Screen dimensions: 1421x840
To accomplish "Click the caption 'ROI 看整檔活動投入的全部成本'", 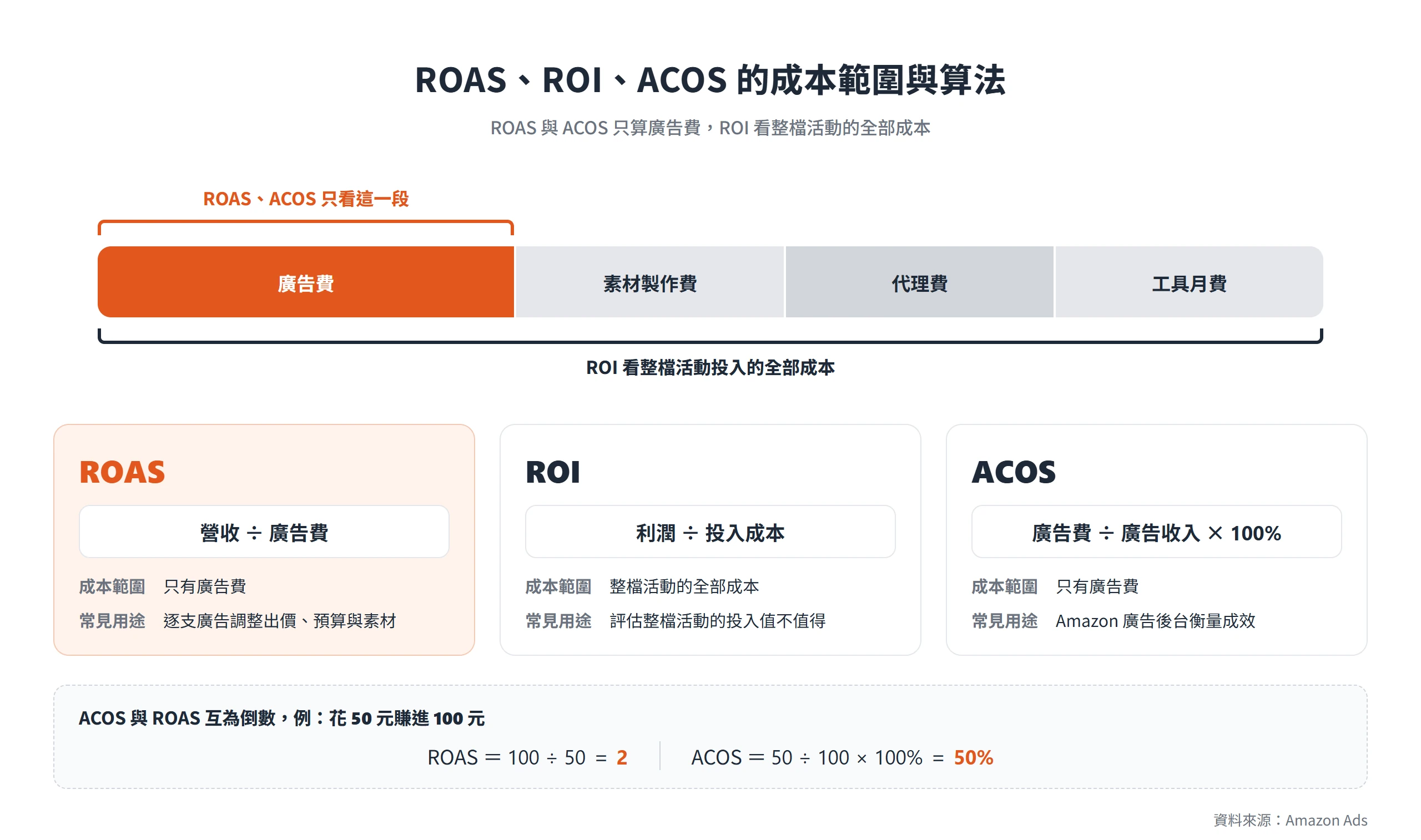I will (710, 368).
